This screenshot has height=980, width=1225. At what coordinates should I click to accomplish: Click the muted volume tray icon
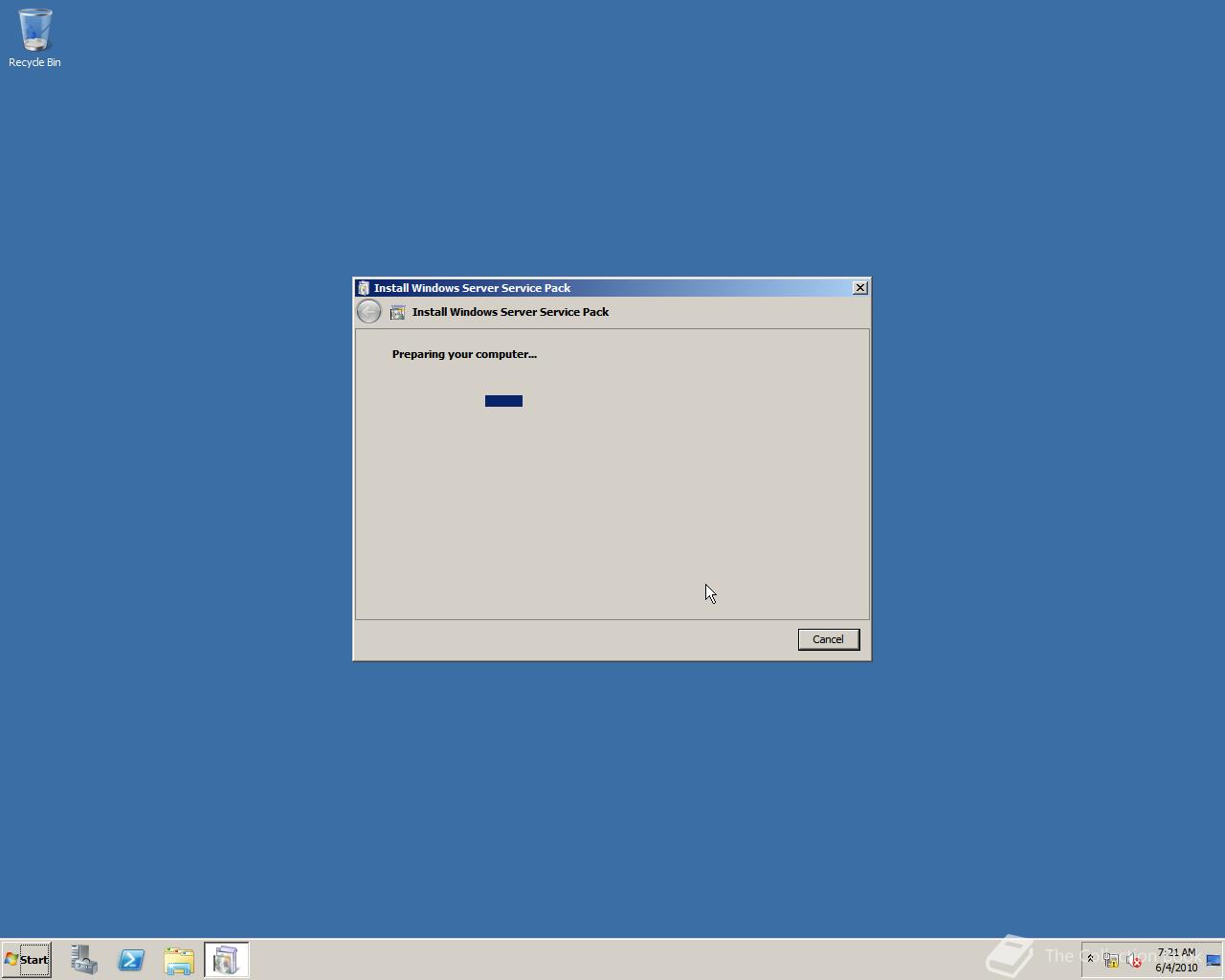pyautogui.click(x=1133, y=960)
